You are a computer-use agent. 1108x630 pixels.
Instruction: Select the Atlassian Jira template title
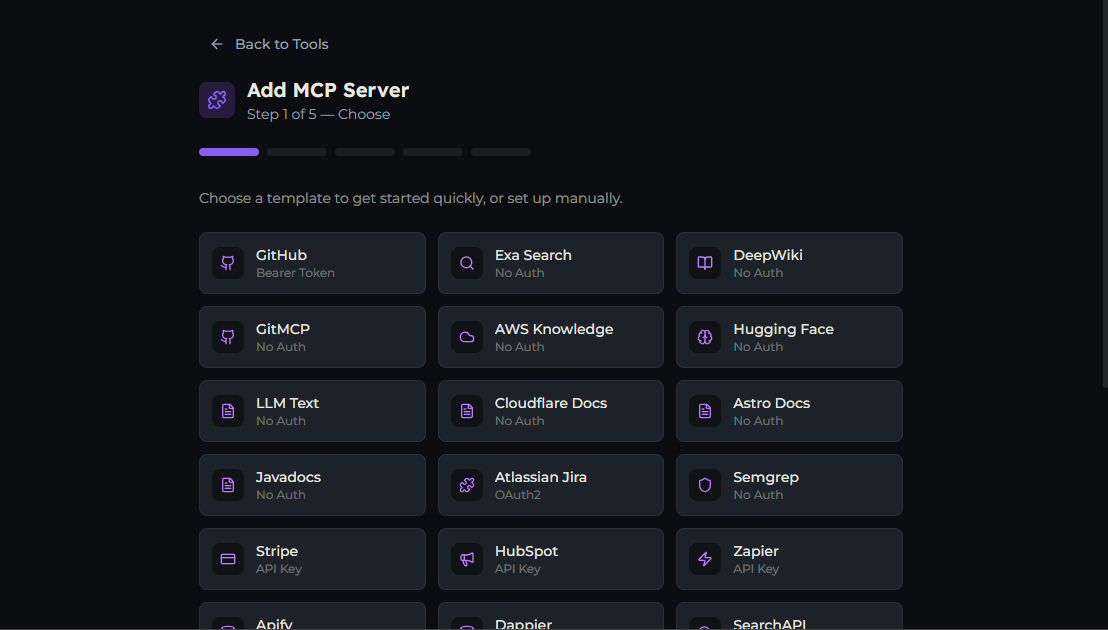(x=541, y=477)
